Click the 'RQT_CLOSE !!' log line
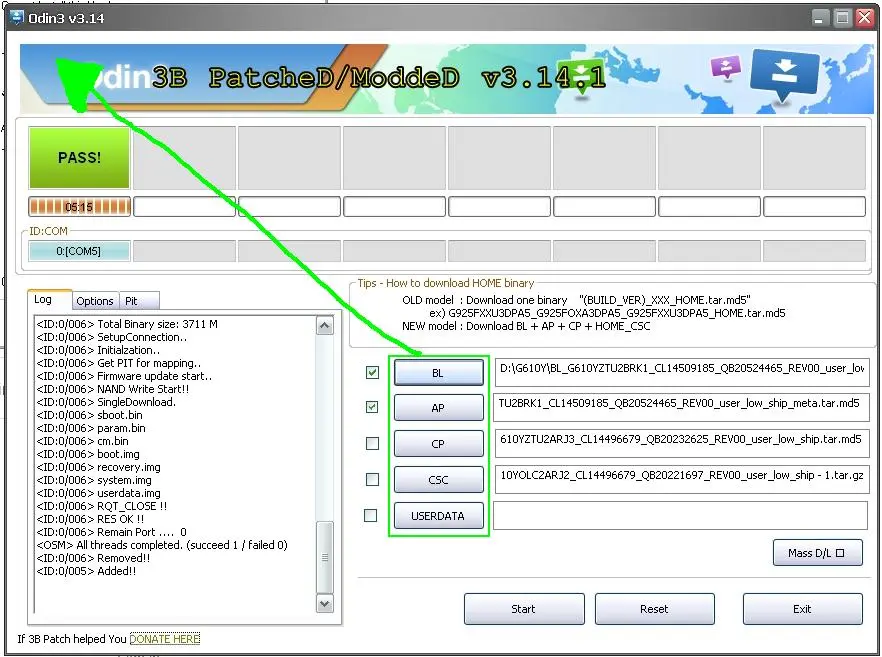 (x=102, y=506)
